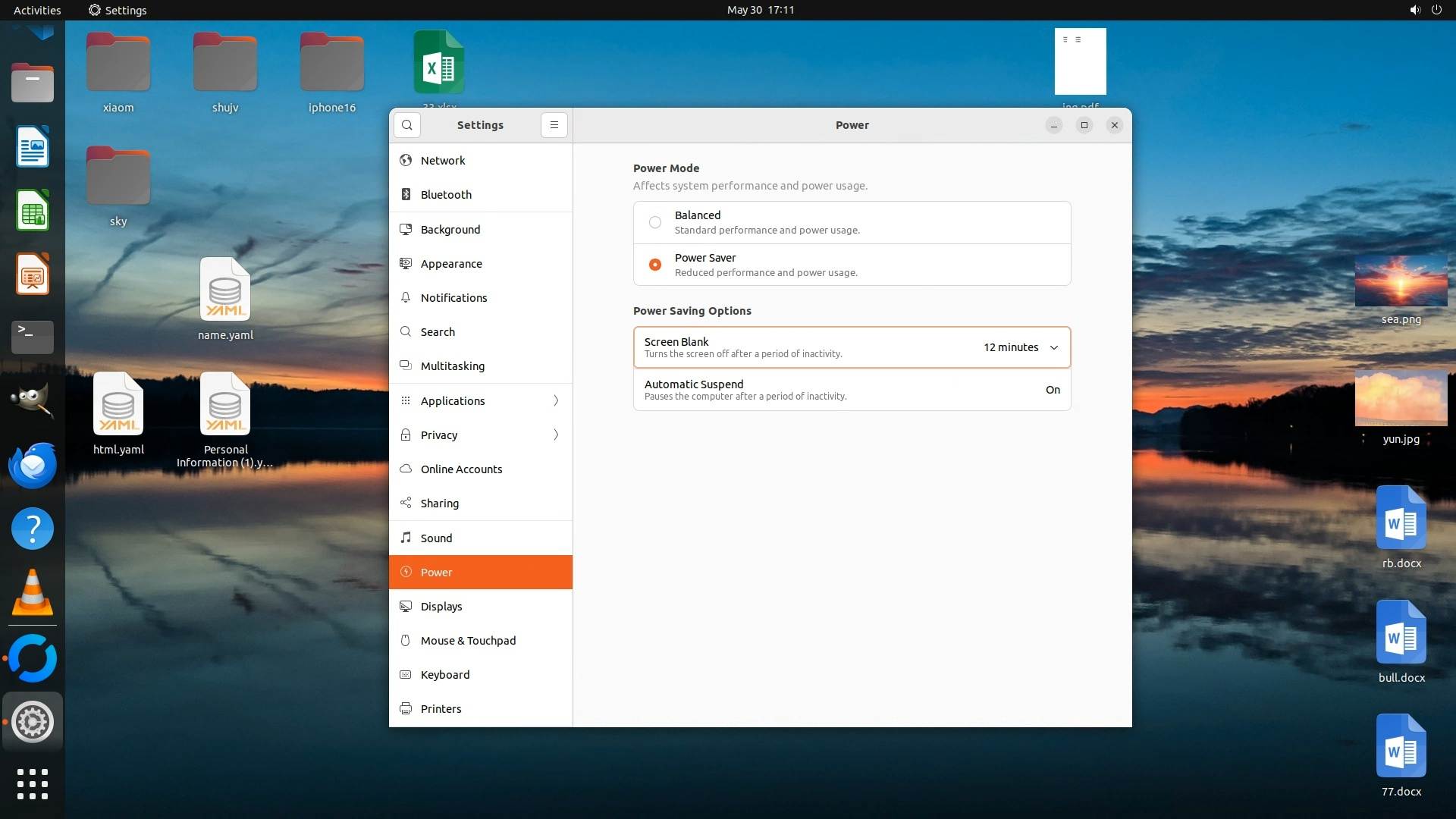This screenshot has width=1456, height=819.
Task: Select the sea.png desktop thumbnail
Action: pyautogui.click(x=1401, y=282)
